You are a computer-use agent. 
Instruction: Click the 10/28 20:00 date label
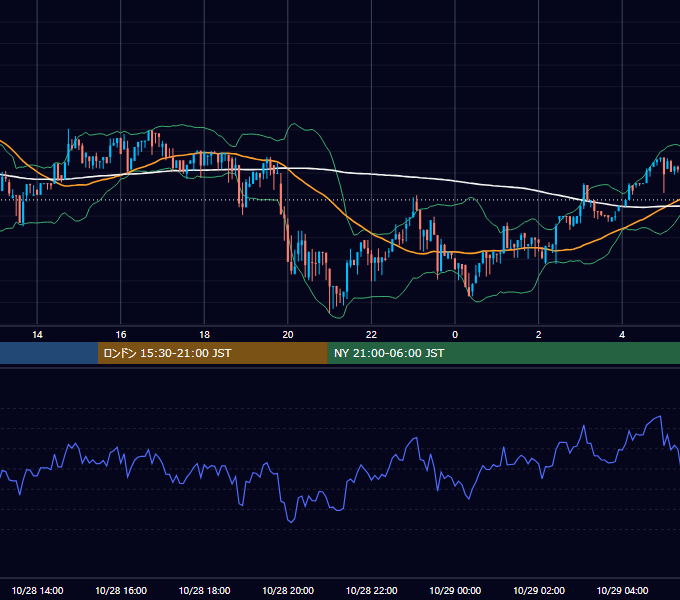(x=288, y=590)
